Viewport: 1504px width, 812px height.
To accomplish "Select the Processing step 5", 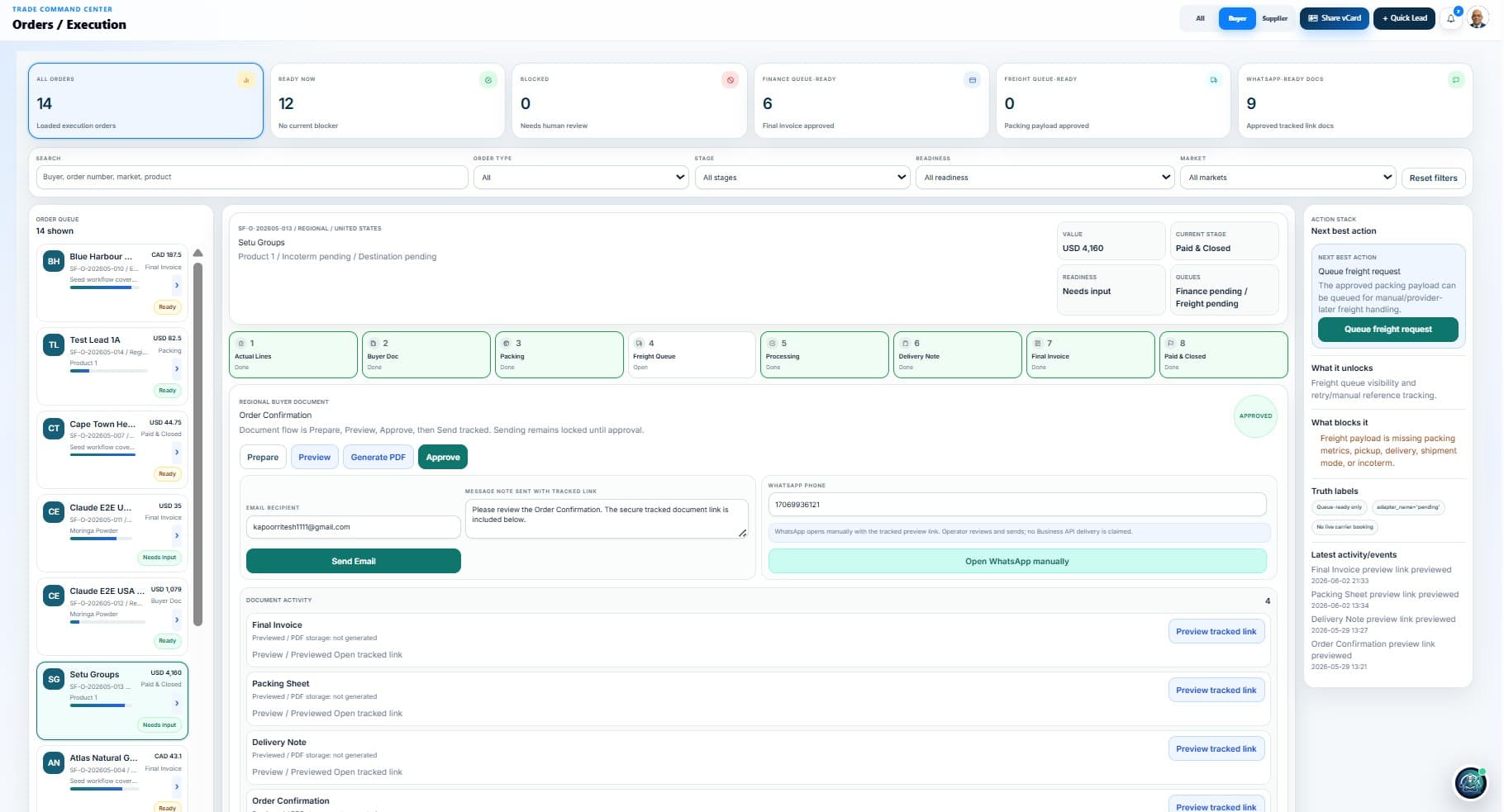I will click(x=825, y=354).
